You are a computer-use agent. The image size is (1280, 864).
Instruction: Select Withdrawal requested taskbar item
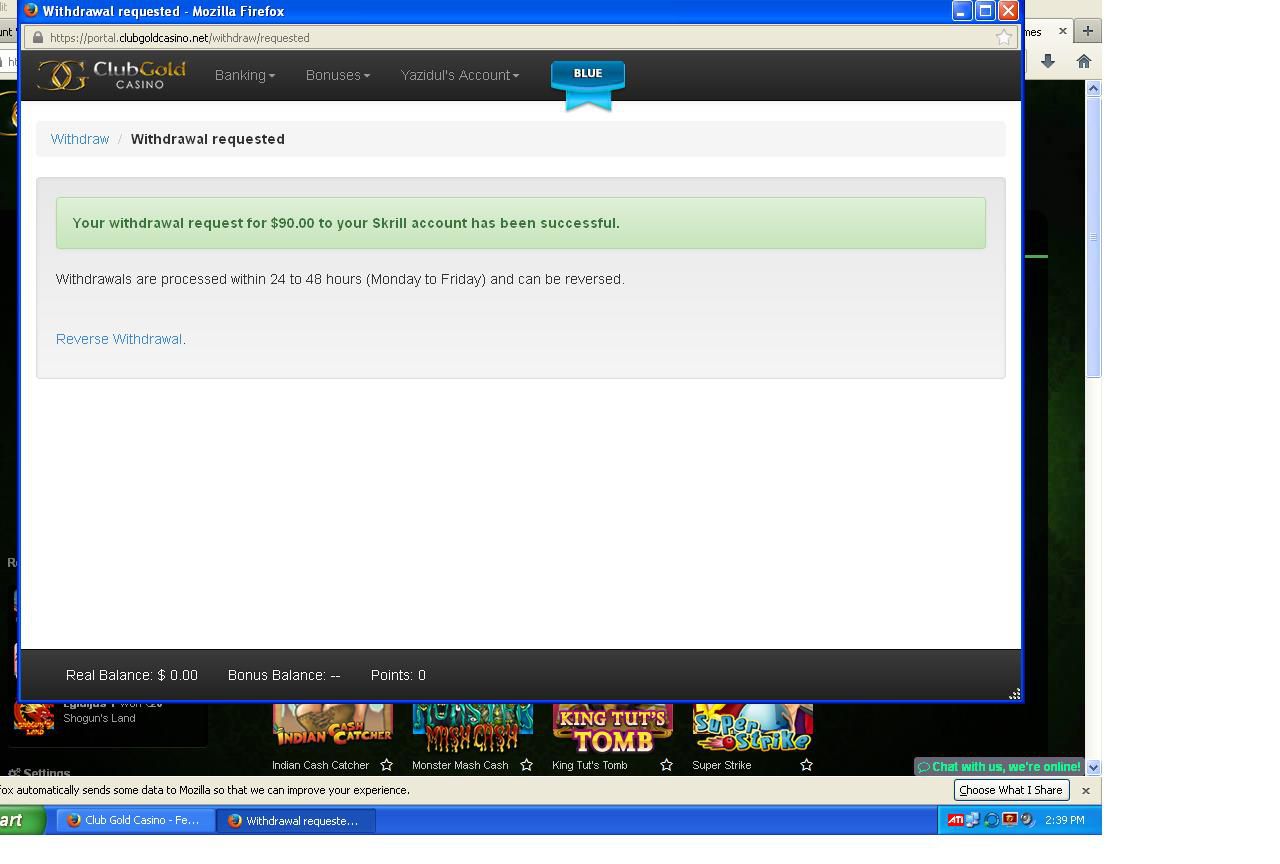click(295, 820)
